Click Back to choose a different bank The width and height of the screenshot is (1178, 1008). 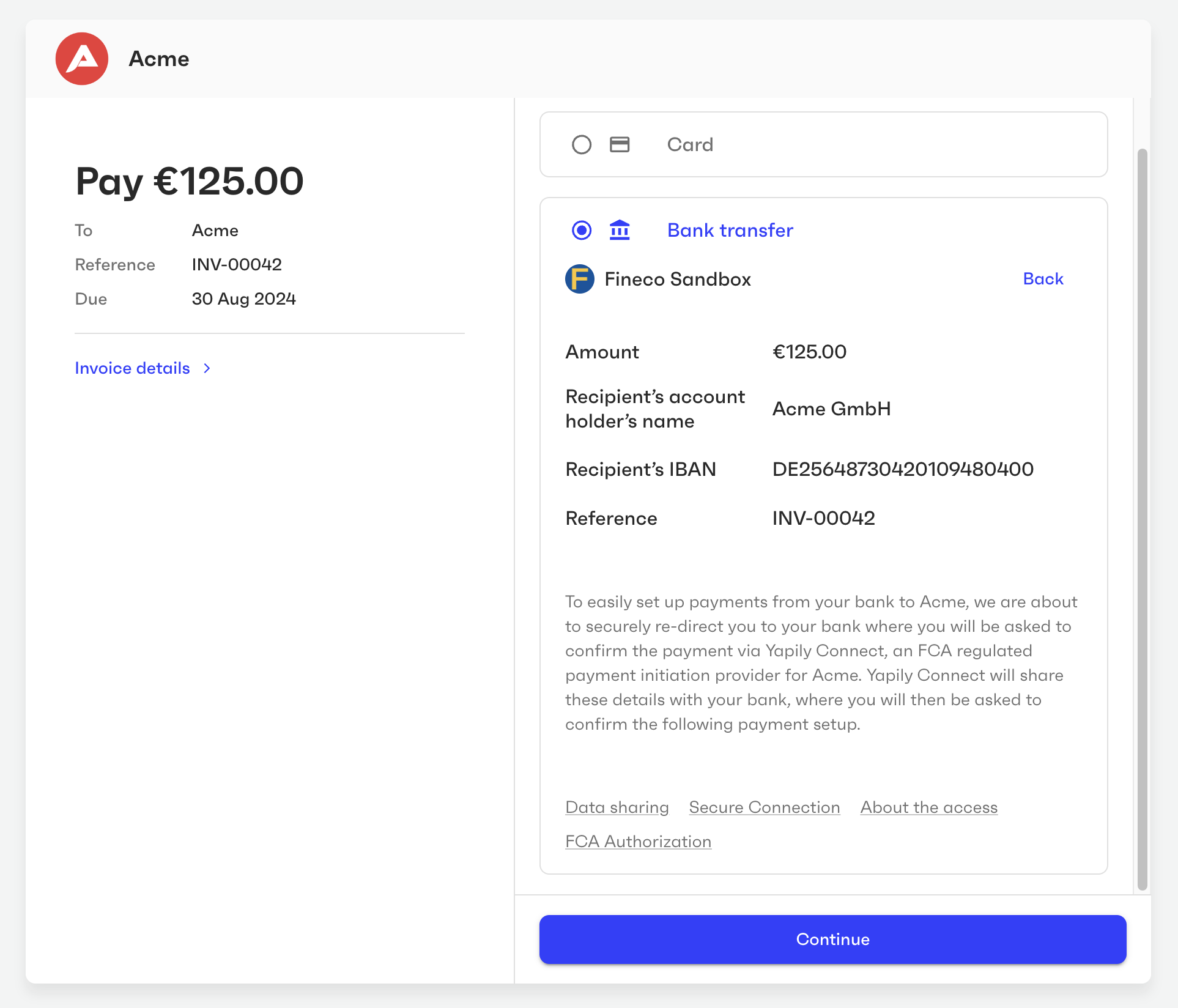[x=1042, y=279]
